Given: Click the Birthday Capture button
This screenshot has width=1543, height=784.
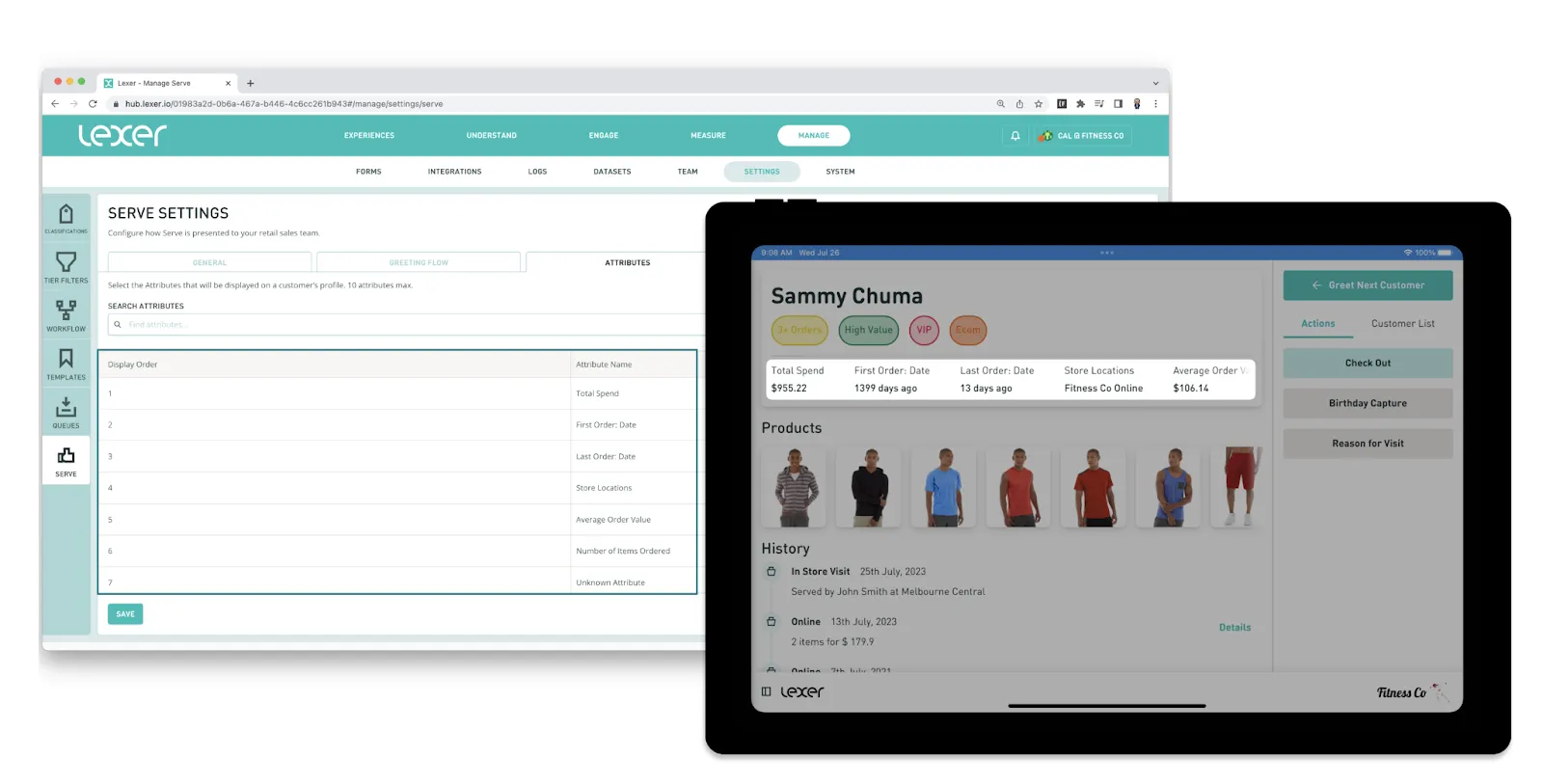Looking at the screenshot, I should (x=1367, y=403).
